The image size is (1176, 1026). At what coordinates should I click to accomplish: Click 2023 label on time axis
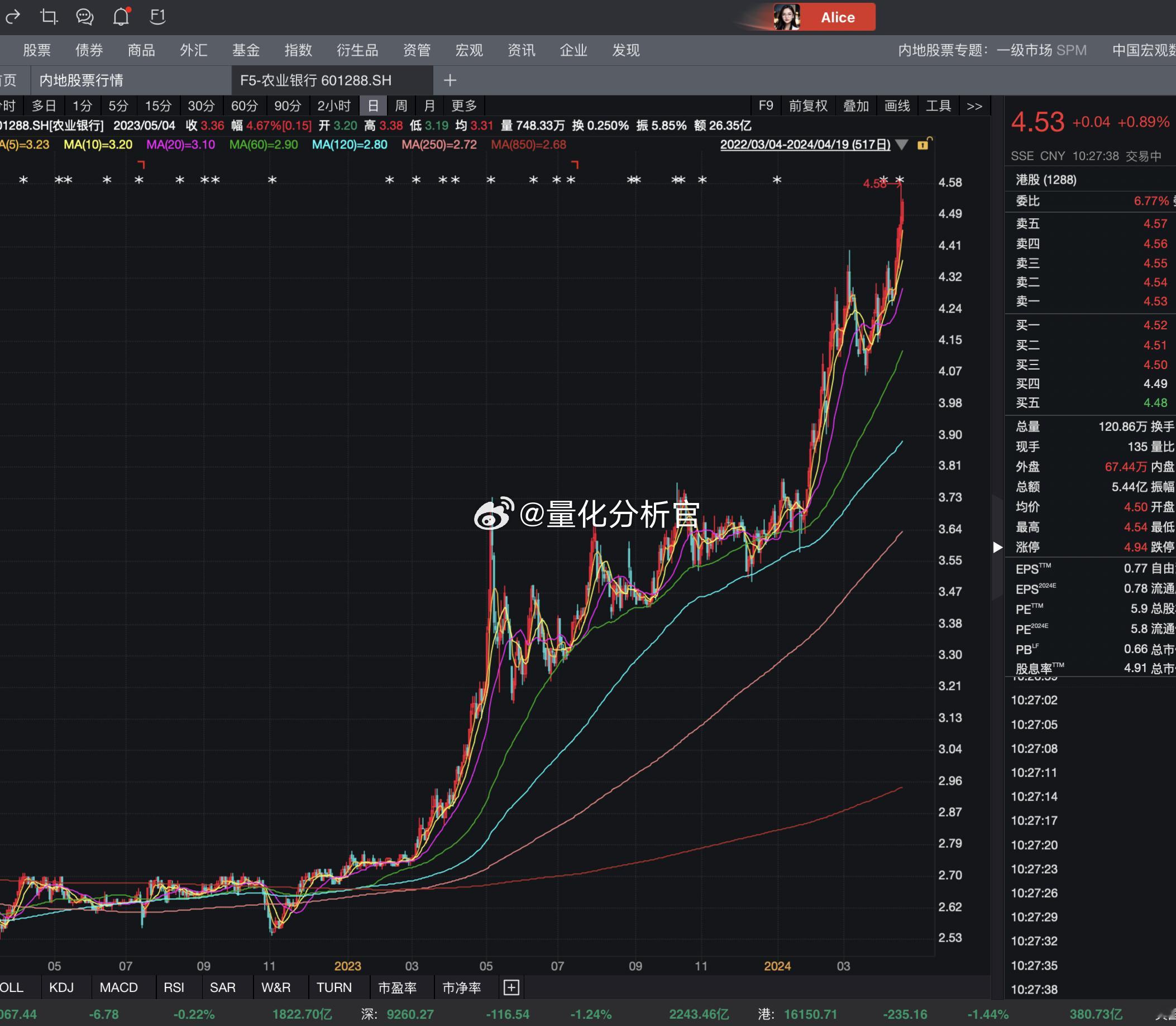[x=348, y=966]
